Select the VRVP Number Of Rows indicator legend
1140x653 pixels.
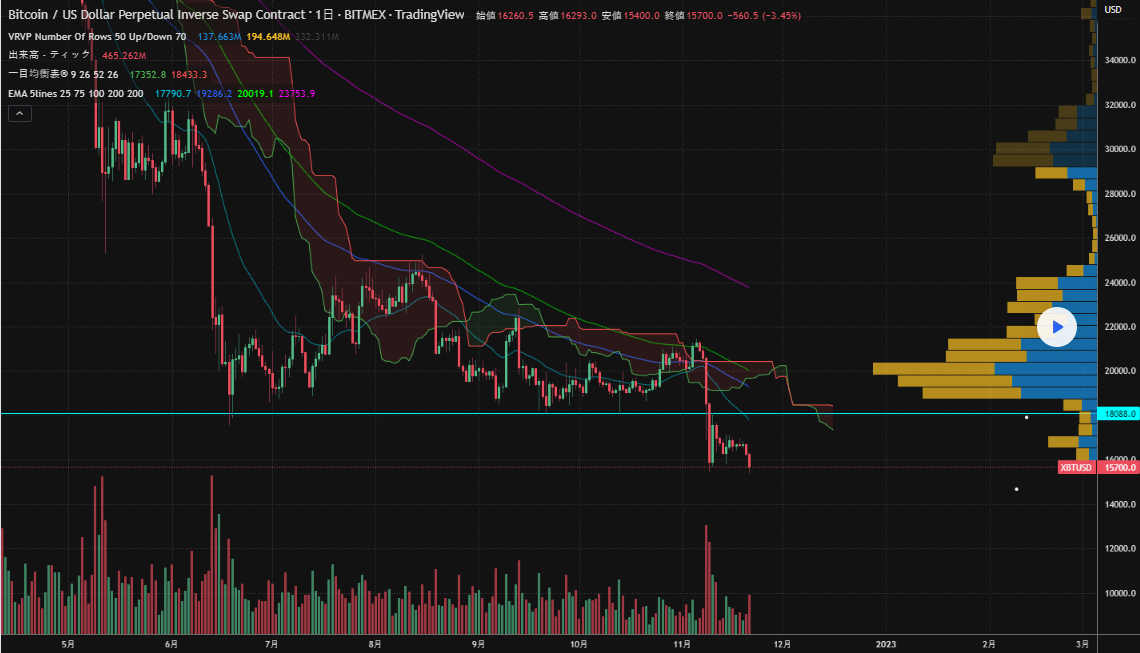97,36
